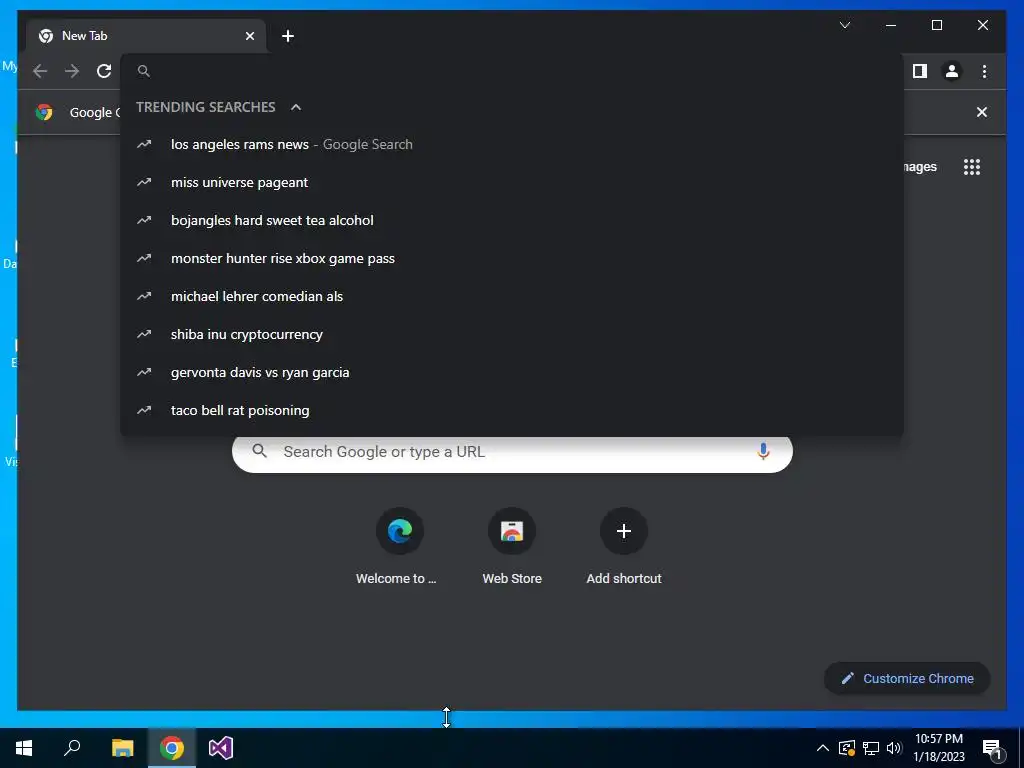Click the Chrome icon in the taskbar
The image size is (1024, 768).
172,748
